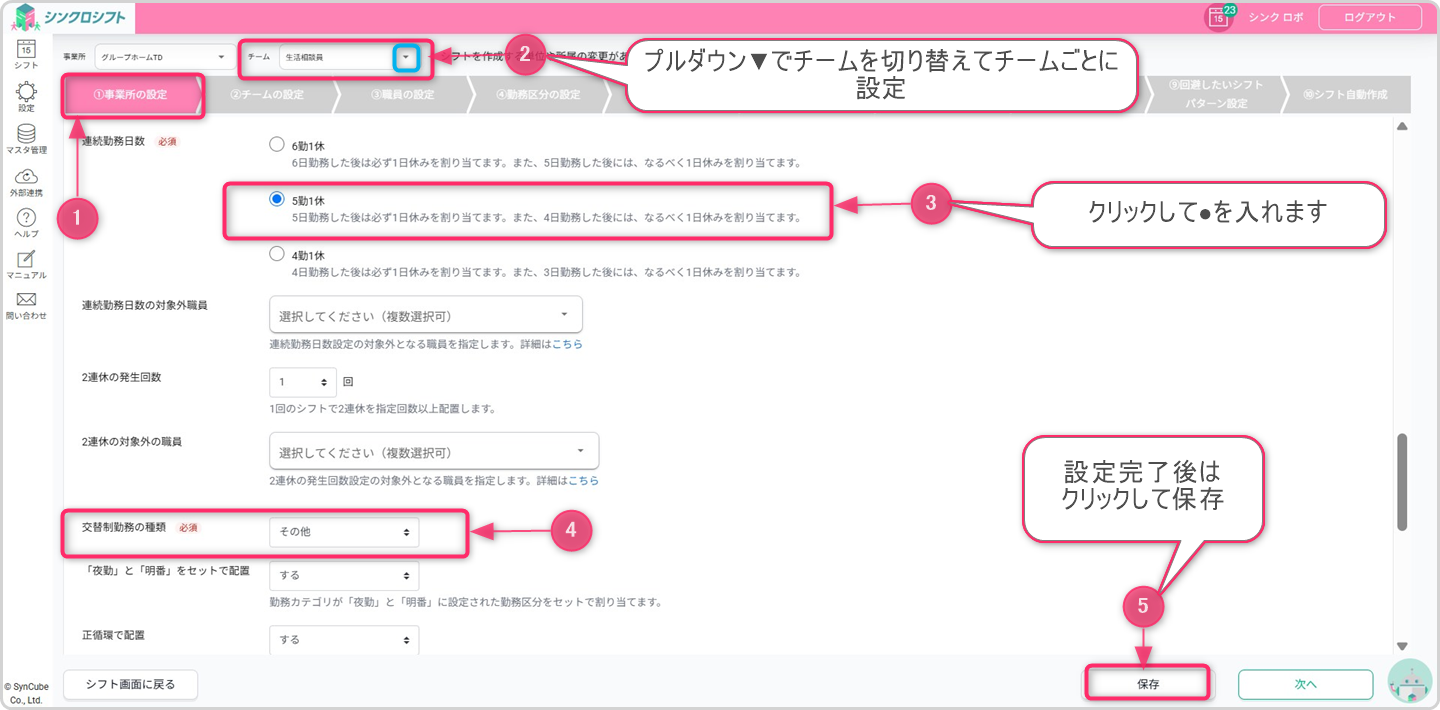This screenshot has height=710, width=1440.
Task: Open the マニュアル notepad icon
Action: click(27, 261)
